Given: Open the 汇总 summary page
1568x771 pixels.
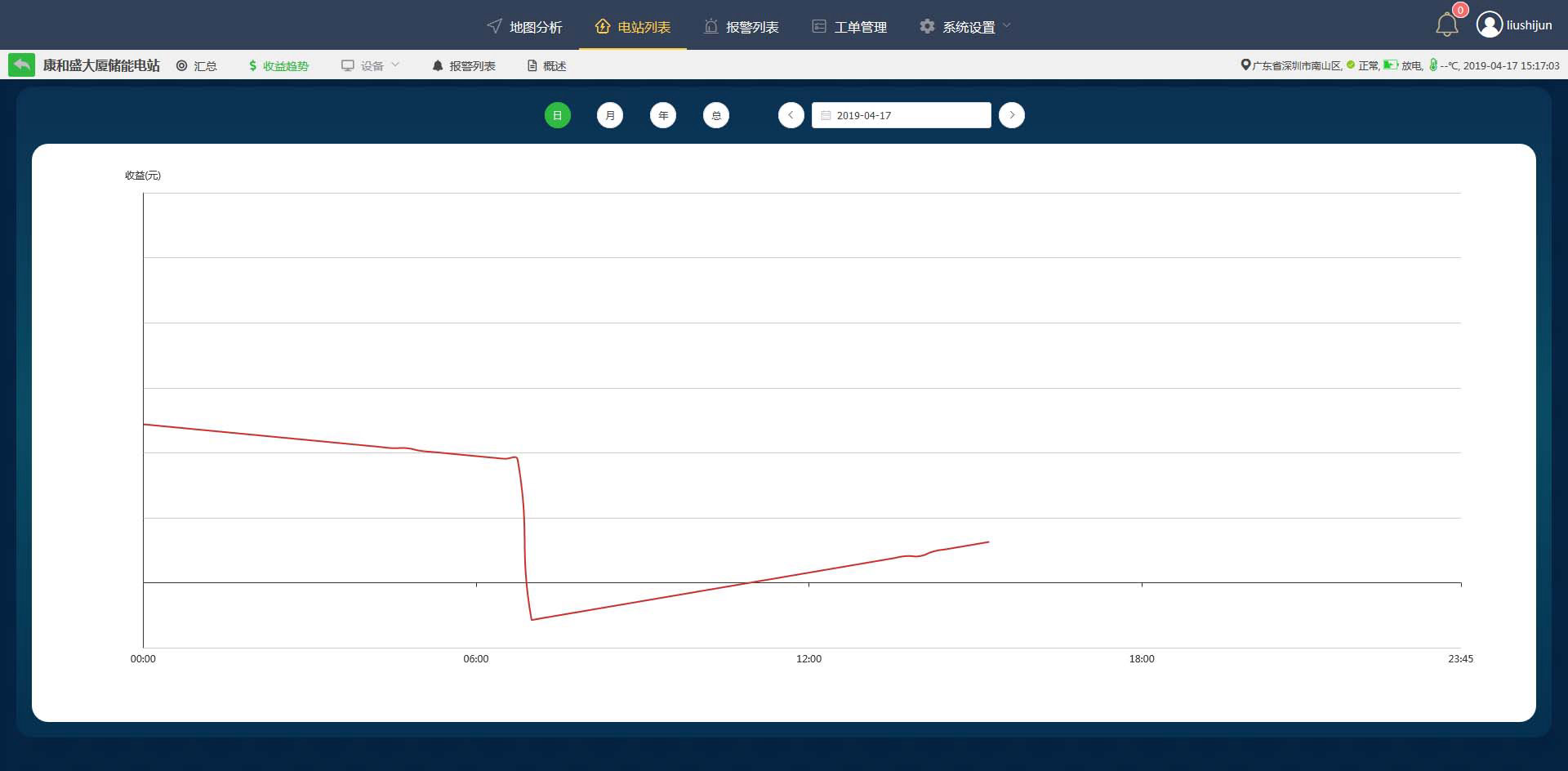Looking at the screenshot, I should (197, 65).
